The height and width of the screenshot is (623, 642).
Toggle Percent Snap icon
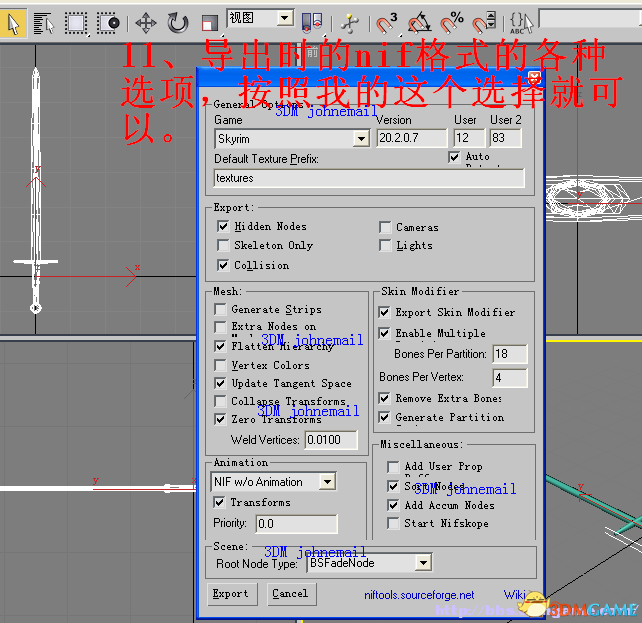click(452, 23)
